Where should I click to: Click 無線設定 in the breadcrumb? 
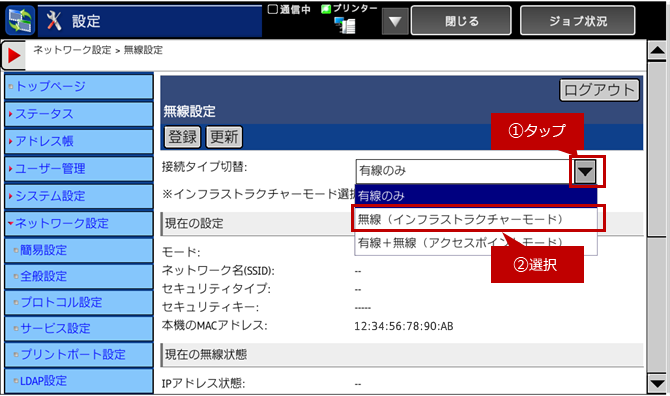pos(143,50)
